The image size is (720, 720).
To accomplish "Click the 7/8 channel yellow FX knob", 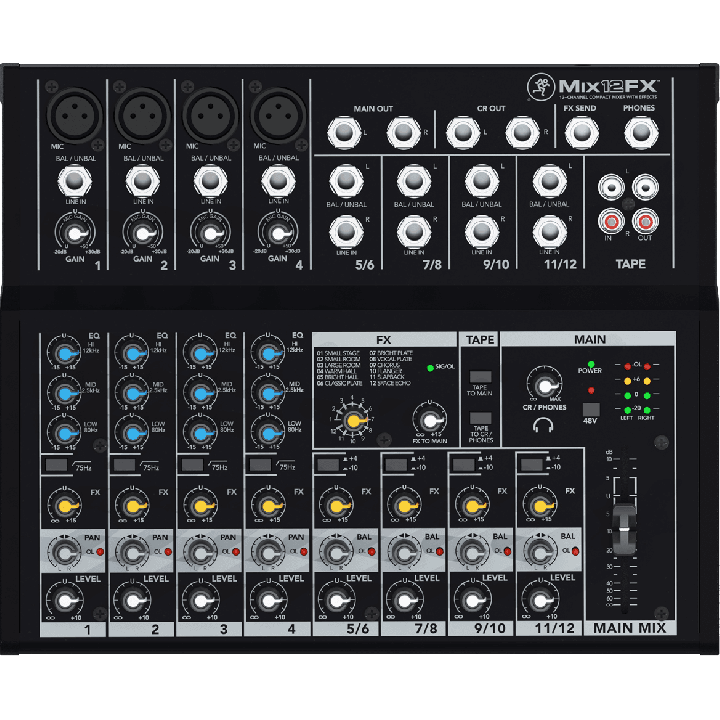I will (x=405, y=506).
